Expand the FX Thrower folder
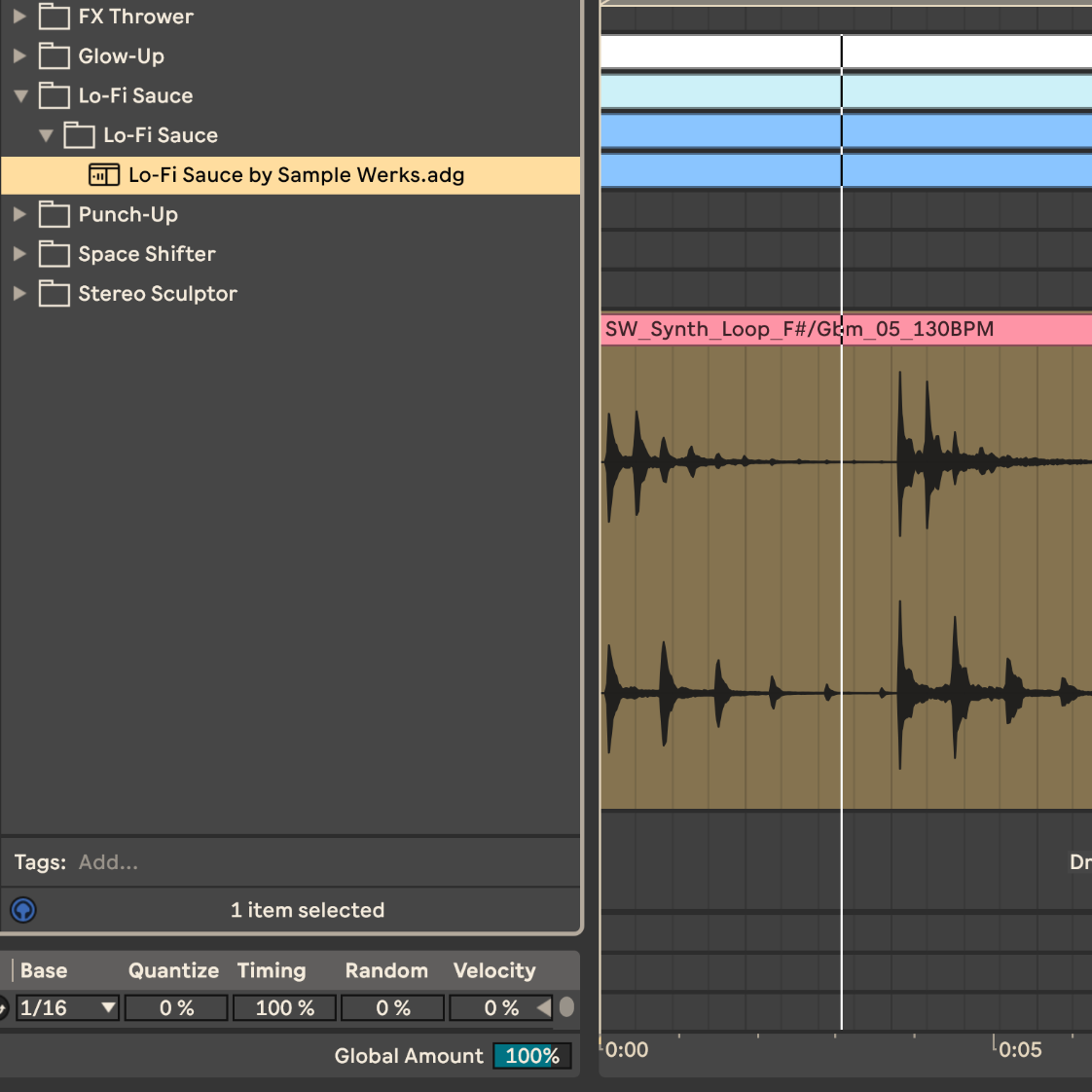This screenshot has height=1092, width=1092. click(19, 17)
